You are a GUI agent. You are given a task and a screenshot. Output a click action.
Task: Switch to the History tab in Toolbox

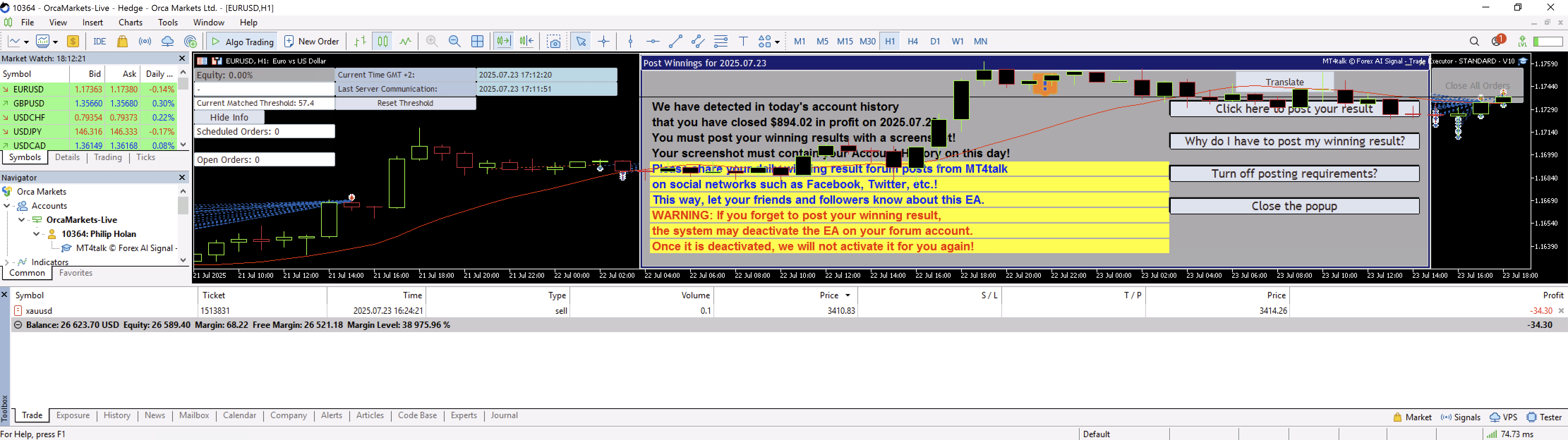tap(117, 415)
